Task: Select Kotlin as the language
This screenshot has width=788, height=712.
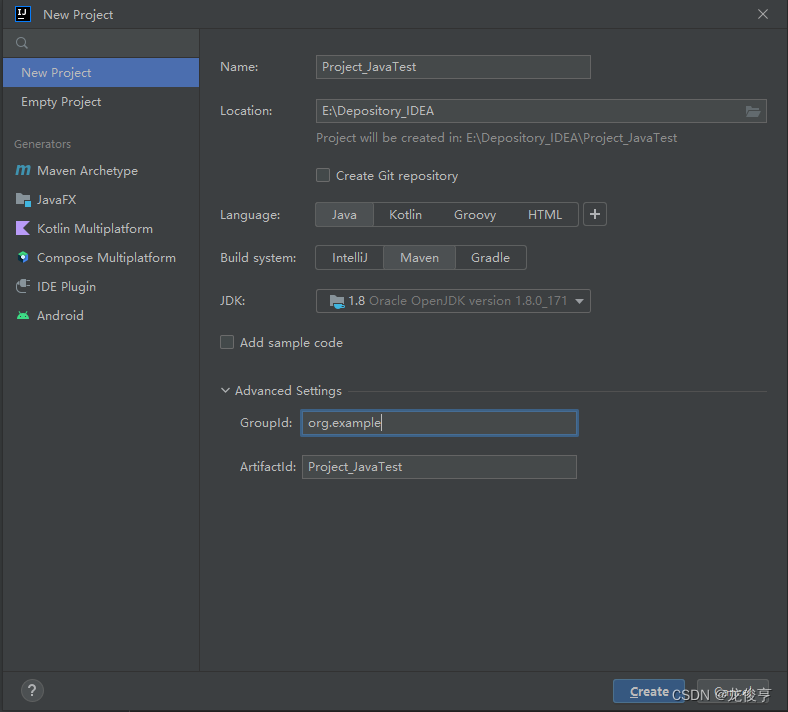Action: tap(405, 215)
